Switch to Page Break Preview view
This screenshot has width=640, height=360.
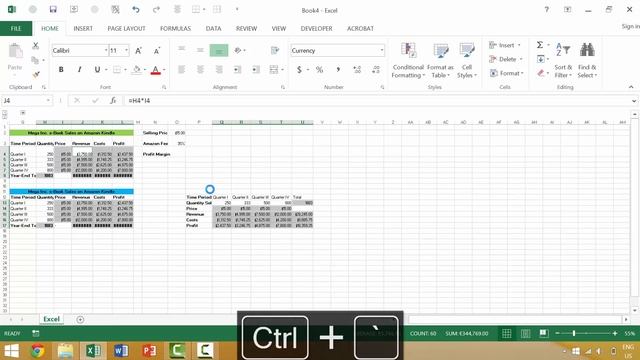click(x=544, y=334)
